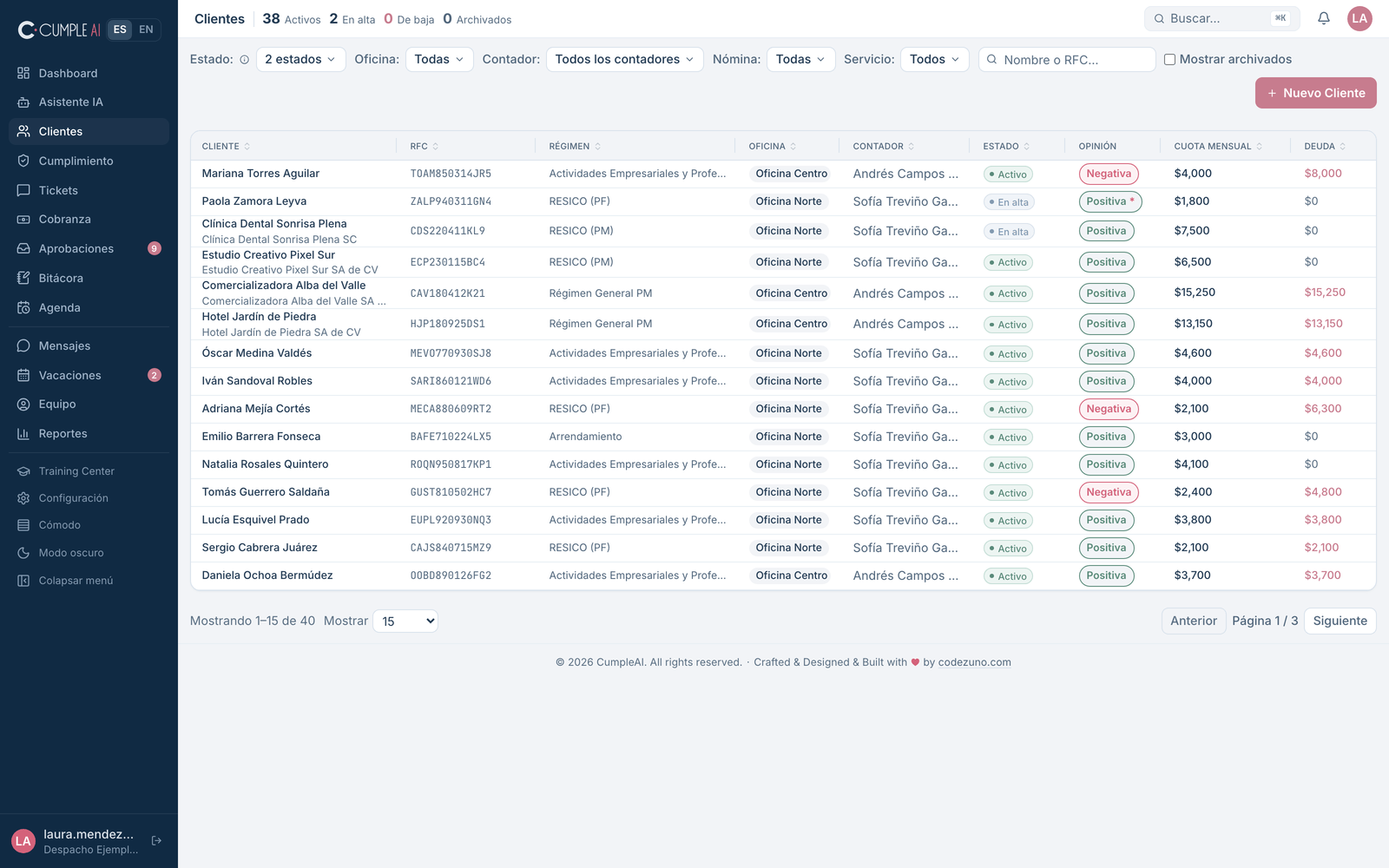Open Reportes chart item
Screen dimensions: 1389x868
tap(89, 433)
